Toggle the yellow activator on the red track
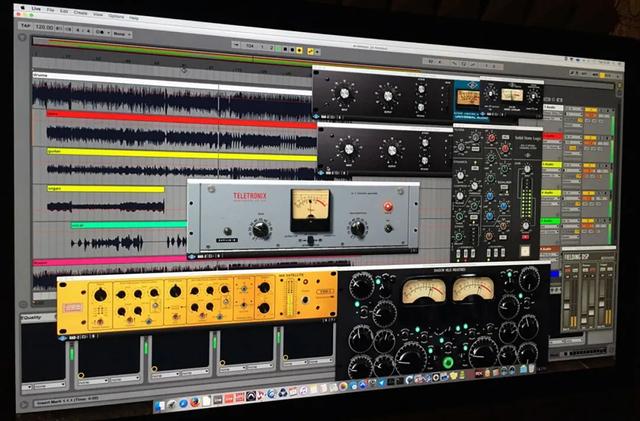 [x=590, y=138]
